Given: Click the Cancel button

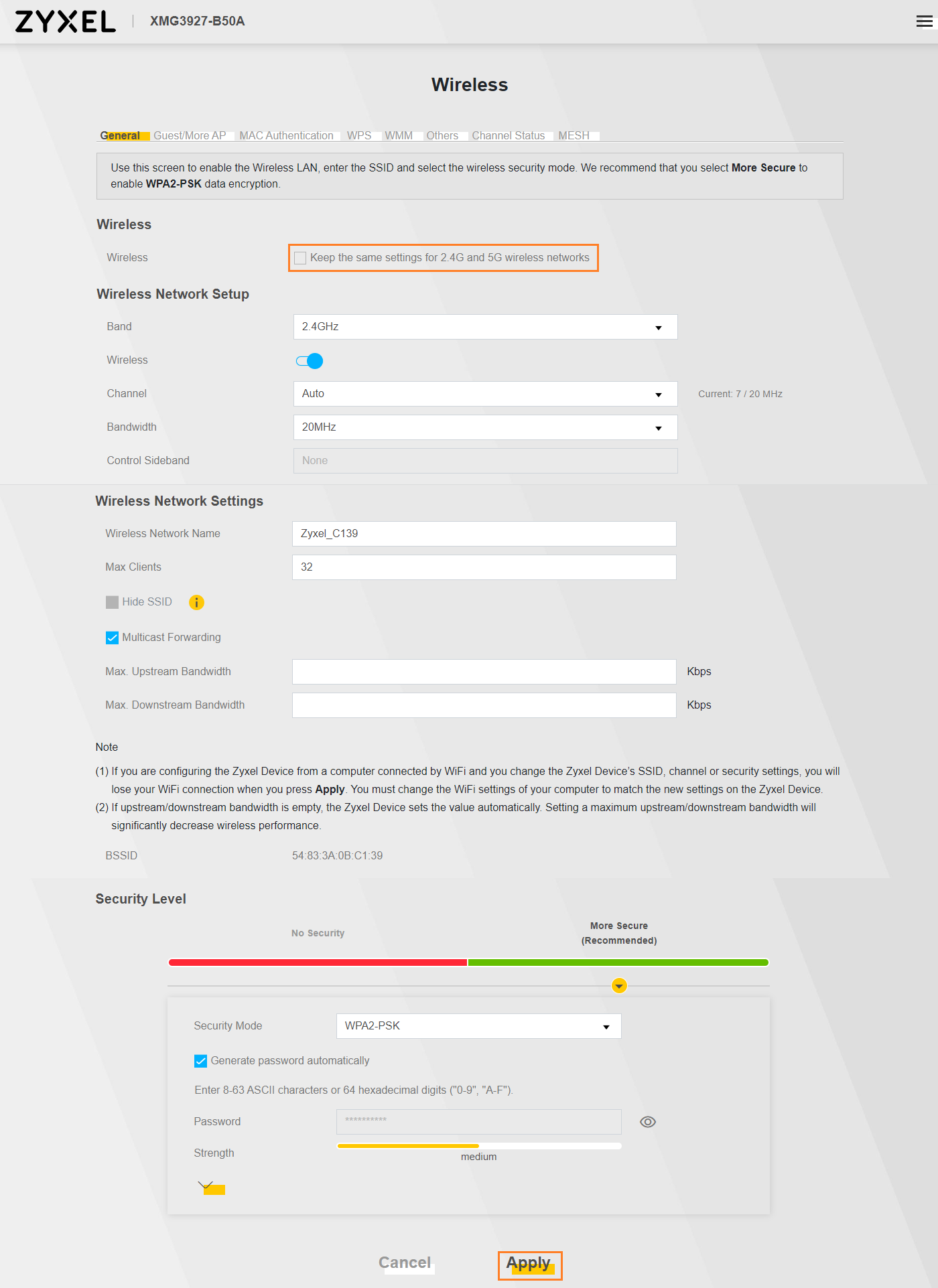Looking at the screenshot, I should (405, 1263).
